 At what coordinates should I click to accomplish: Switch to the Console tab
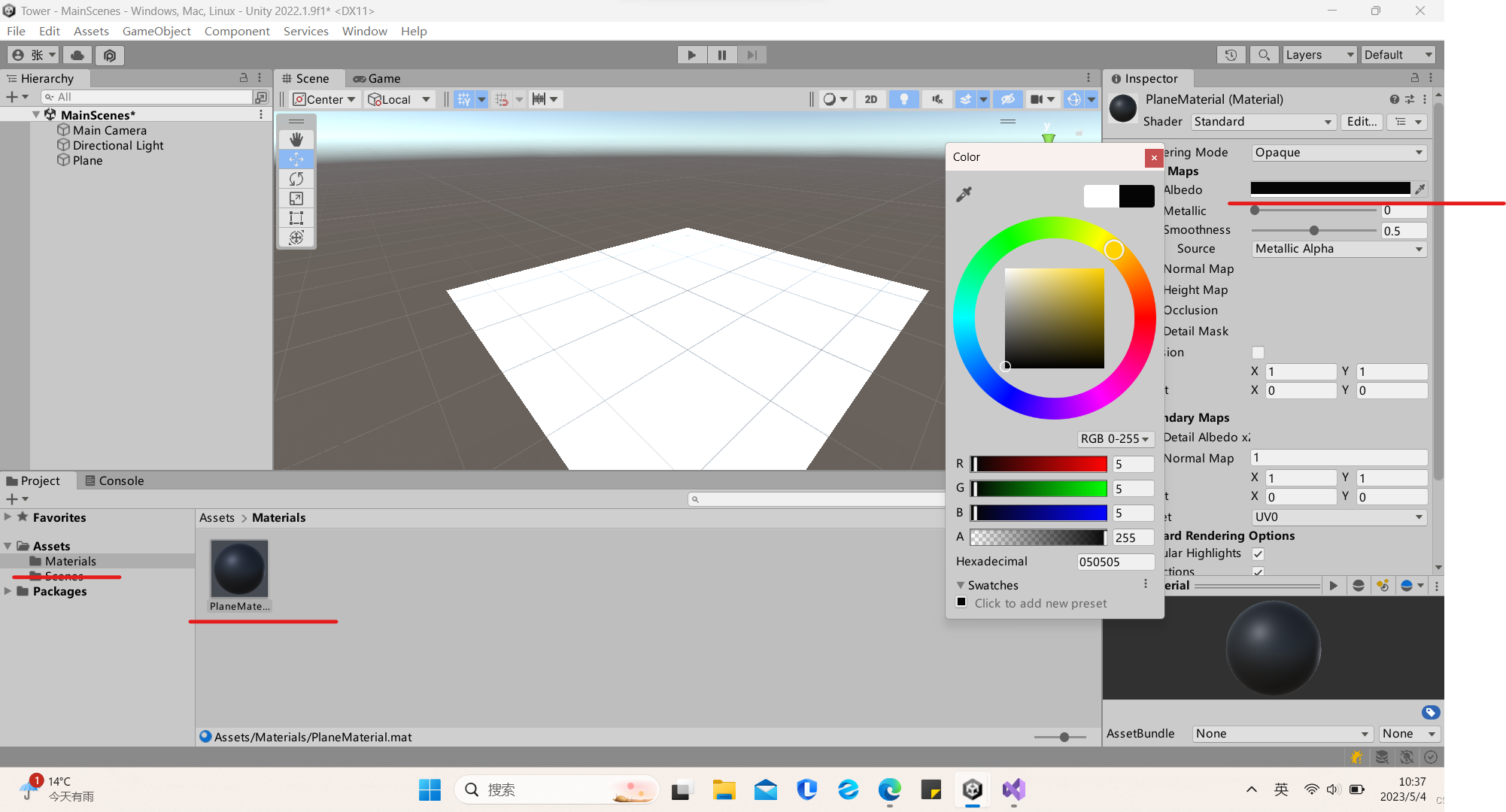pos(114,481)
